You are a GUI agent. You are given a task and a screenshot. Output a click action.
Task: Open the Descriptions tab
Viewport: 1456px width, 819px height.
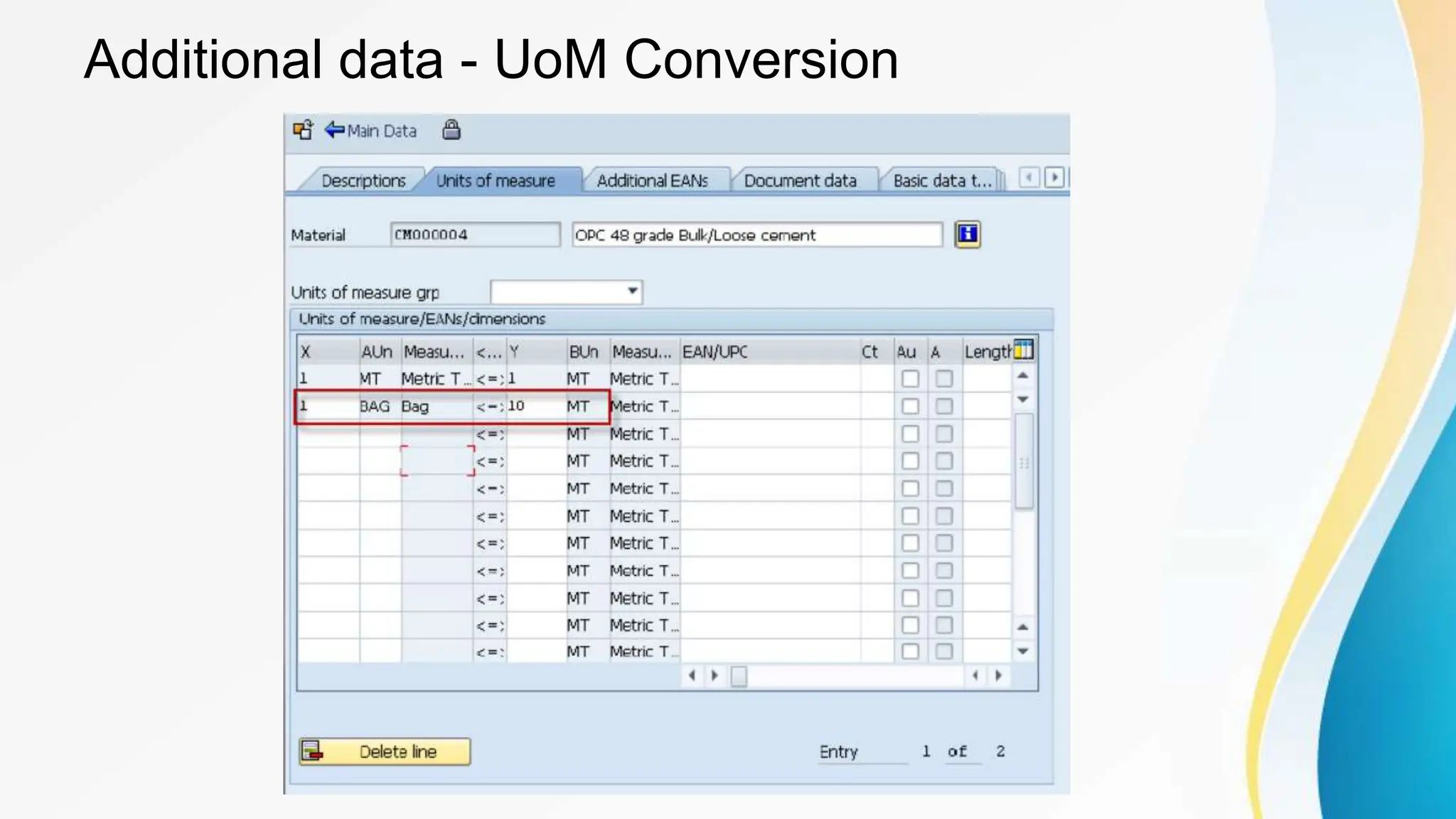tap(363, 181)
